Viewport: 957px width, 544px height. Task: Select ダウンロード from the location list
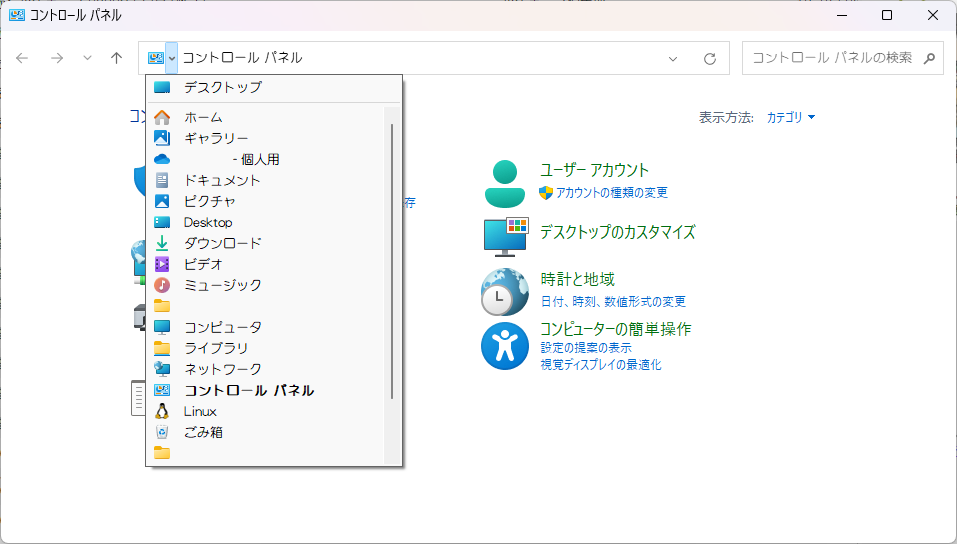[x=222, y=243]
